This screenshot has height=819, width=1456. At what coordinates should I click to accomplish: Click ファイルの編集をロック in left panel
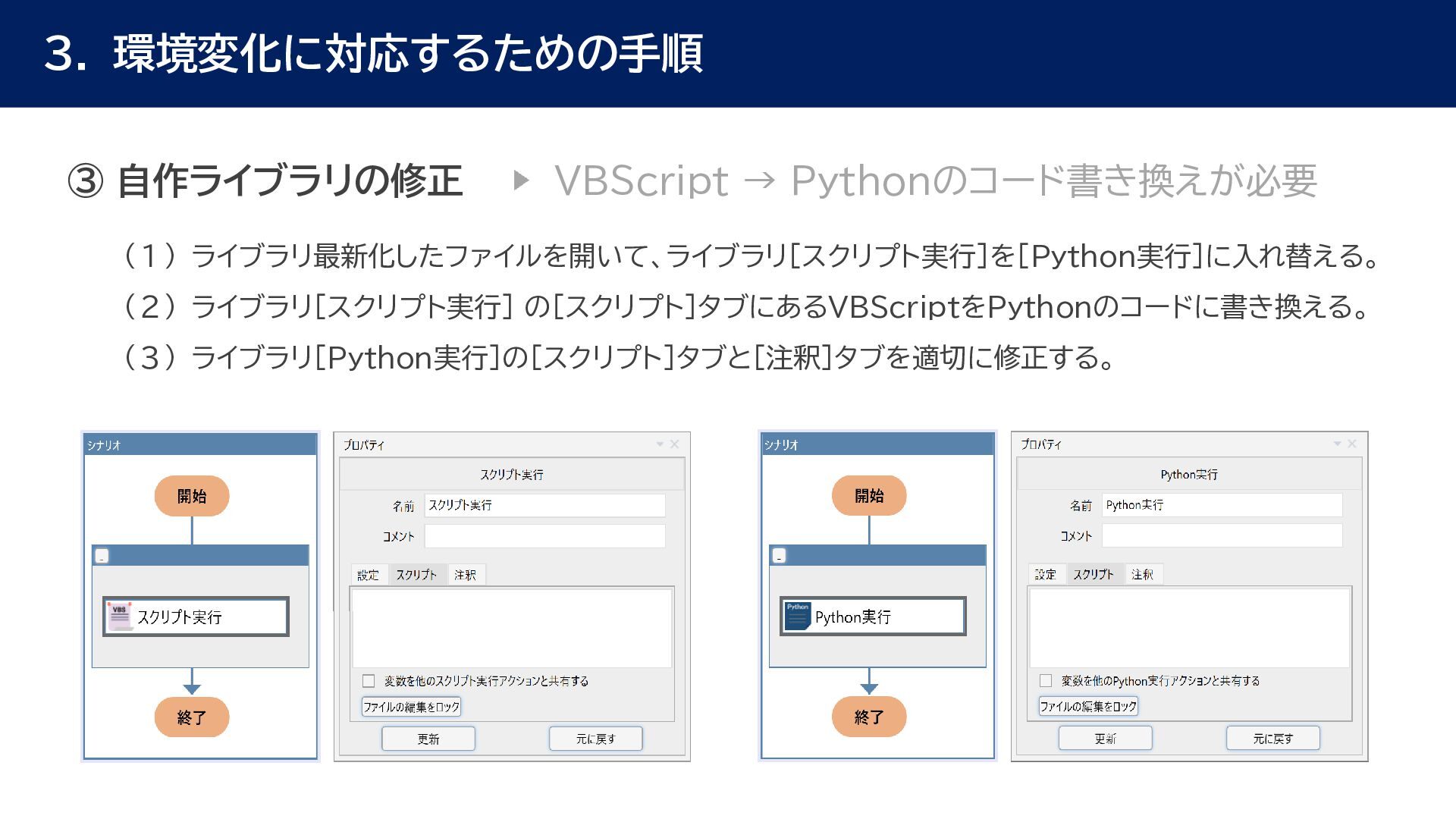coord(411,707)
